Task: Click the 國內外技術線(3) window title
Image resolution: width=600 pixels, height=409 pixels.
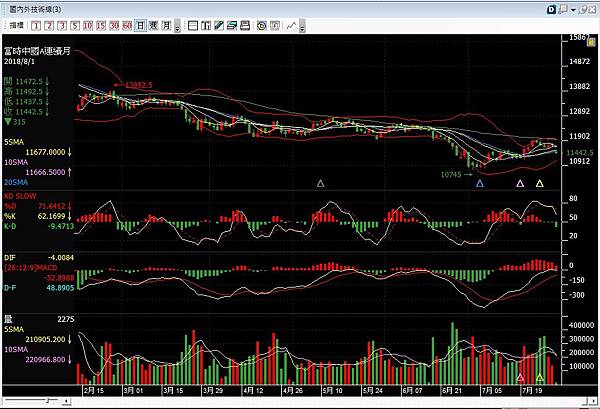Action: pyautogui.click(x=35, y=9)
